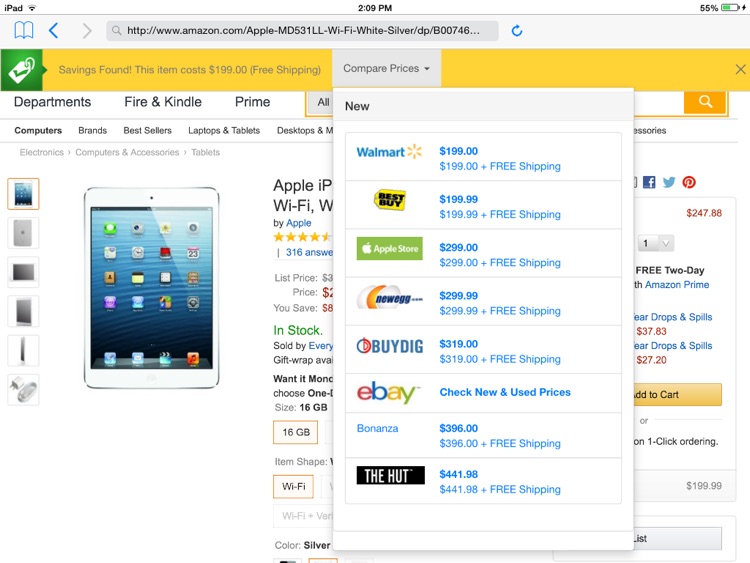Open the Bonanza seller link
Image resolution: width=750 pixels, height=563 pixels.
(x=377, y=428)
